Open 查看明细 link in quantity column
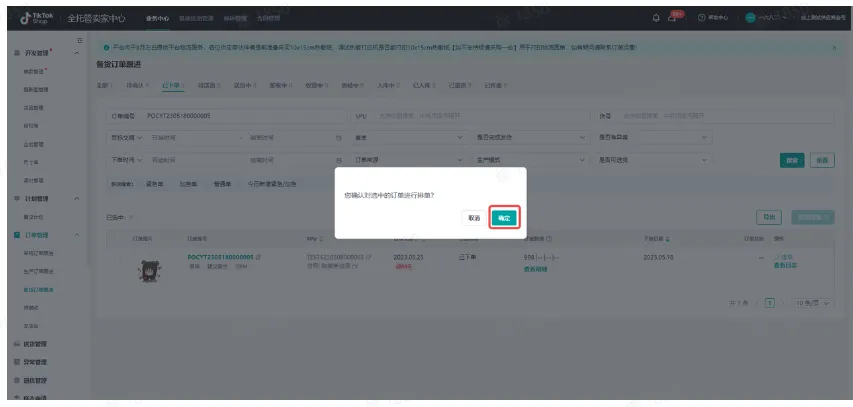Screen dimensions: 853x407 535,269
